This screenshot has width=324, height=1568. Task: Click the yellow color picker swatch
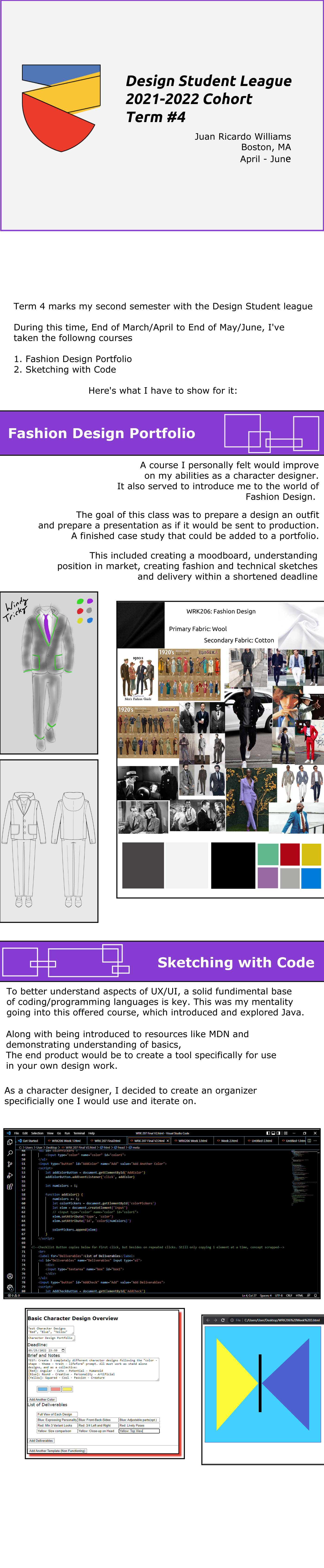[x=67, y=1389]
